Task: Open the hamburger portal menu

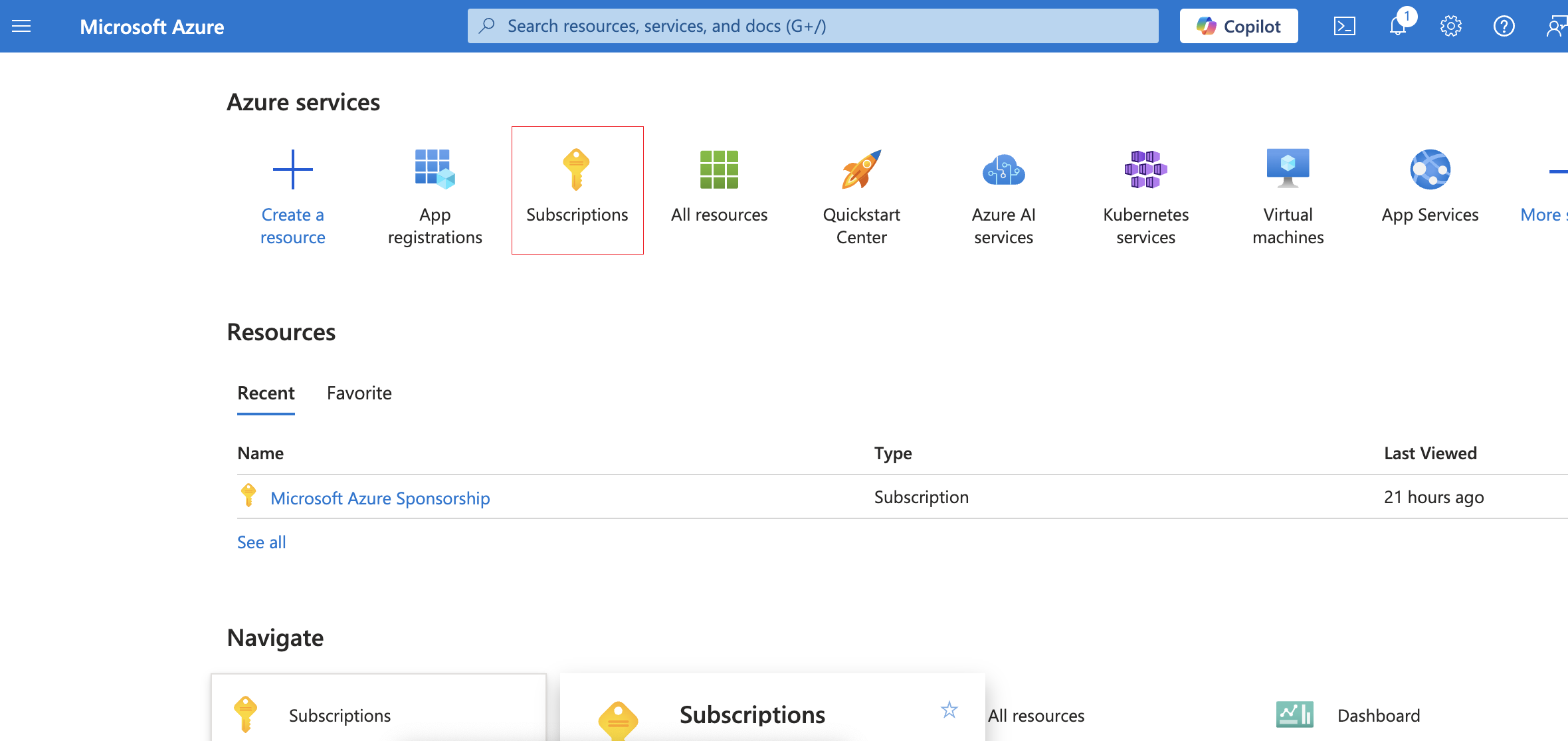Action: (21, 26)
